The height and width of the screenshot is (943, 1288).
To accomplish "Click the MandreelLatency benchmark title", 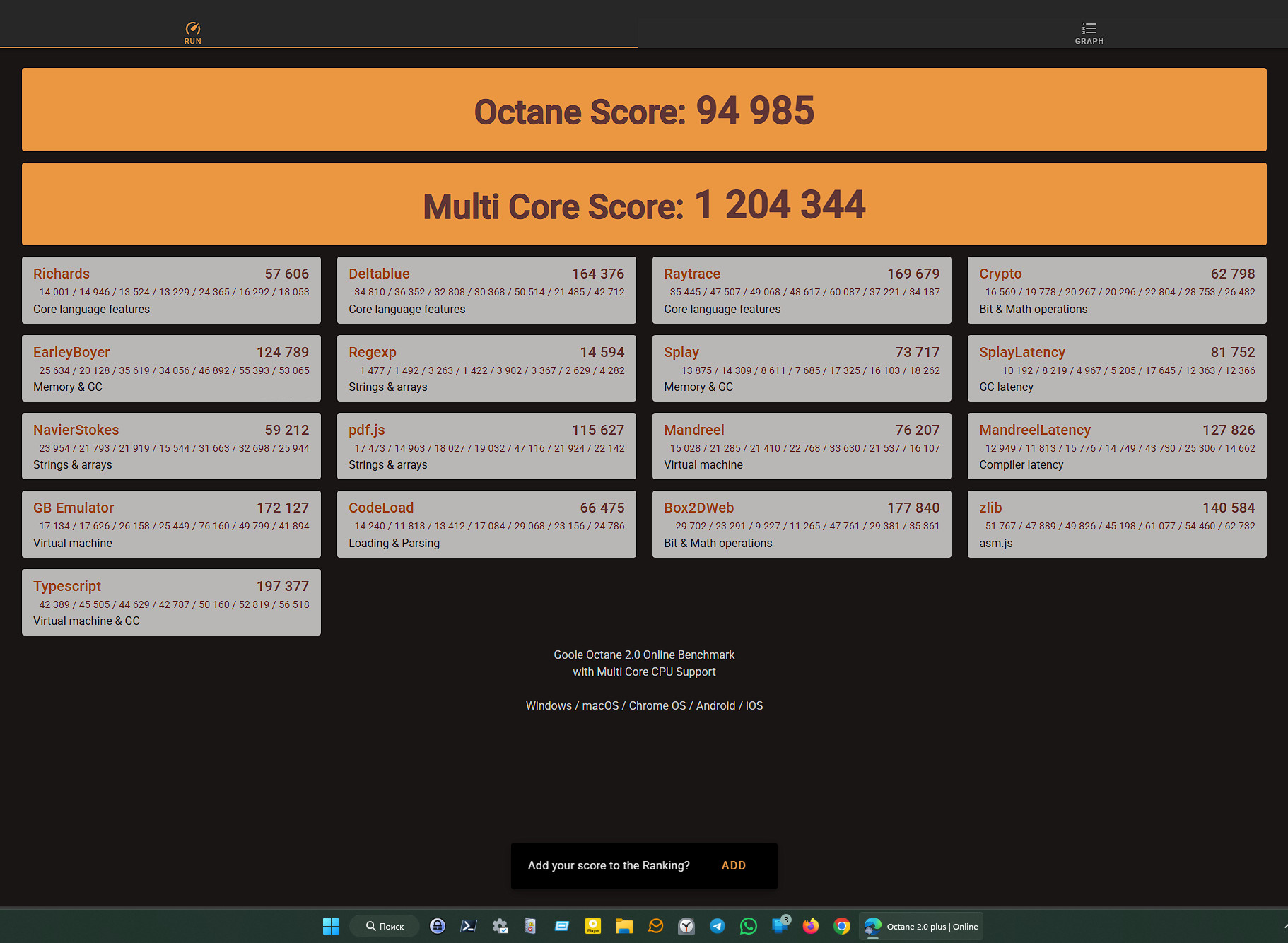I will pyautogui.click(x=1035, y=430).
